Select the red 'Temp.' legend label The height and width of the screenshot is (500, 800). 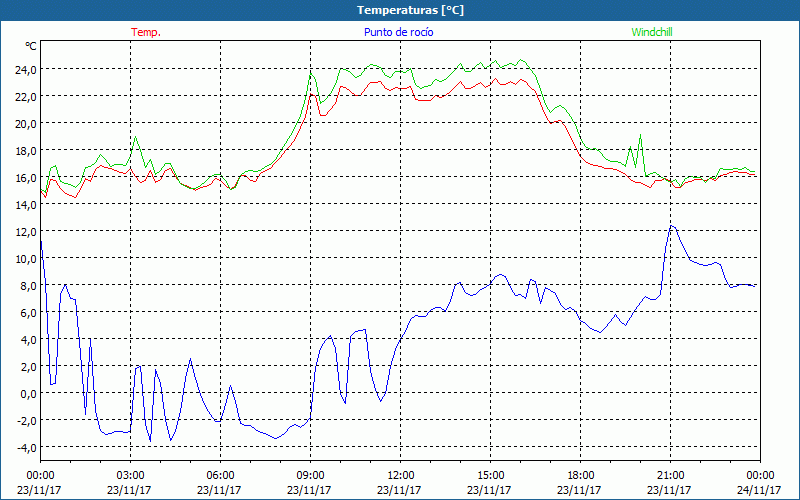click(146, 32)
